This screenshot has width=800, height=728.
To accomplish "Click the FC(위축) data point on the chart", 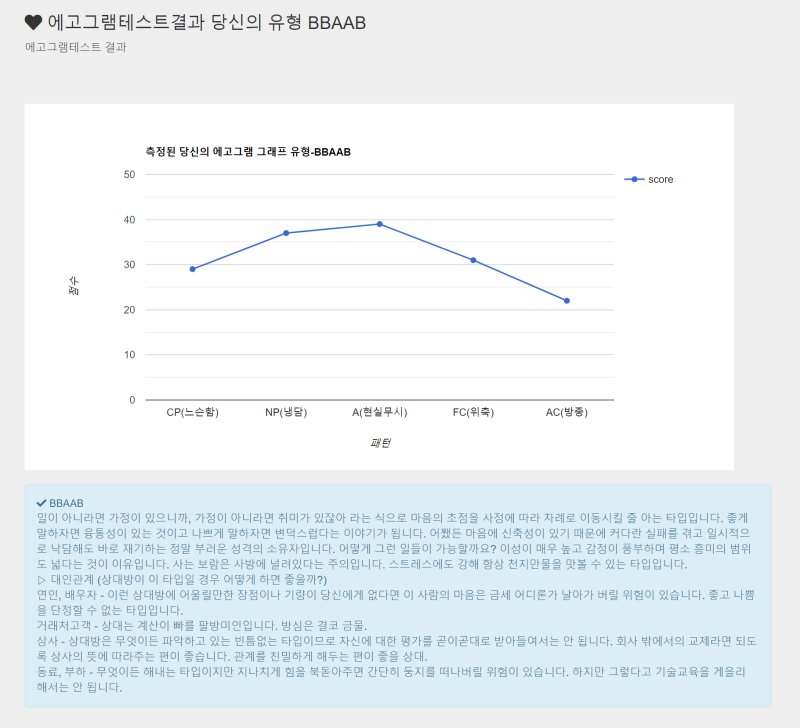I will point(473,259).
